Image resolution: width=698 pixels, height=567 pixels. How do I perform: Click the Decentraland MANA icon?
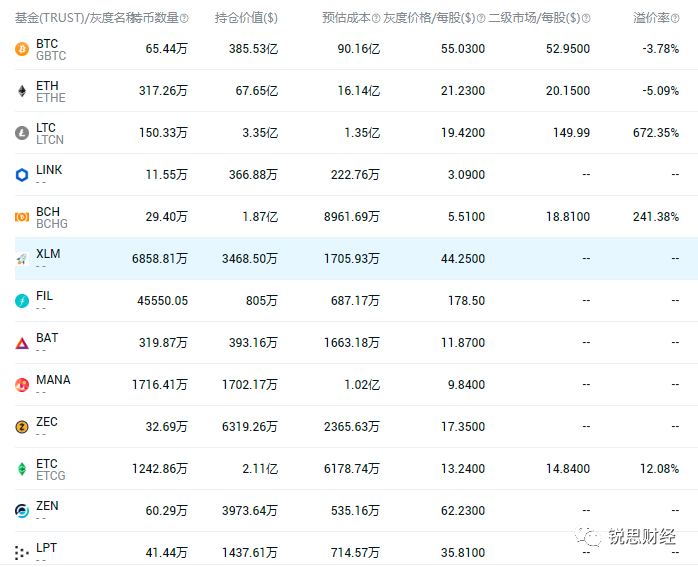22,385
